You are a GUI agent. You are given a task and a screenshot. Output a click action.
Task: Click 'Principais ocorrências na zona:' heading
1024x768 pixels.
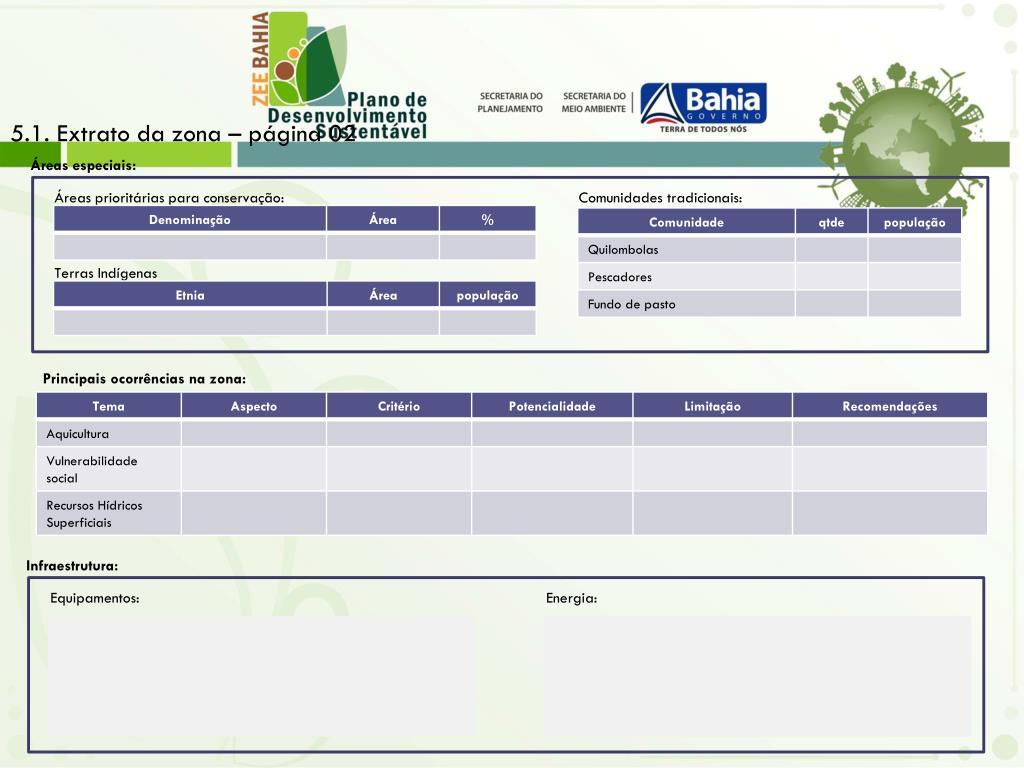point(144,379)
